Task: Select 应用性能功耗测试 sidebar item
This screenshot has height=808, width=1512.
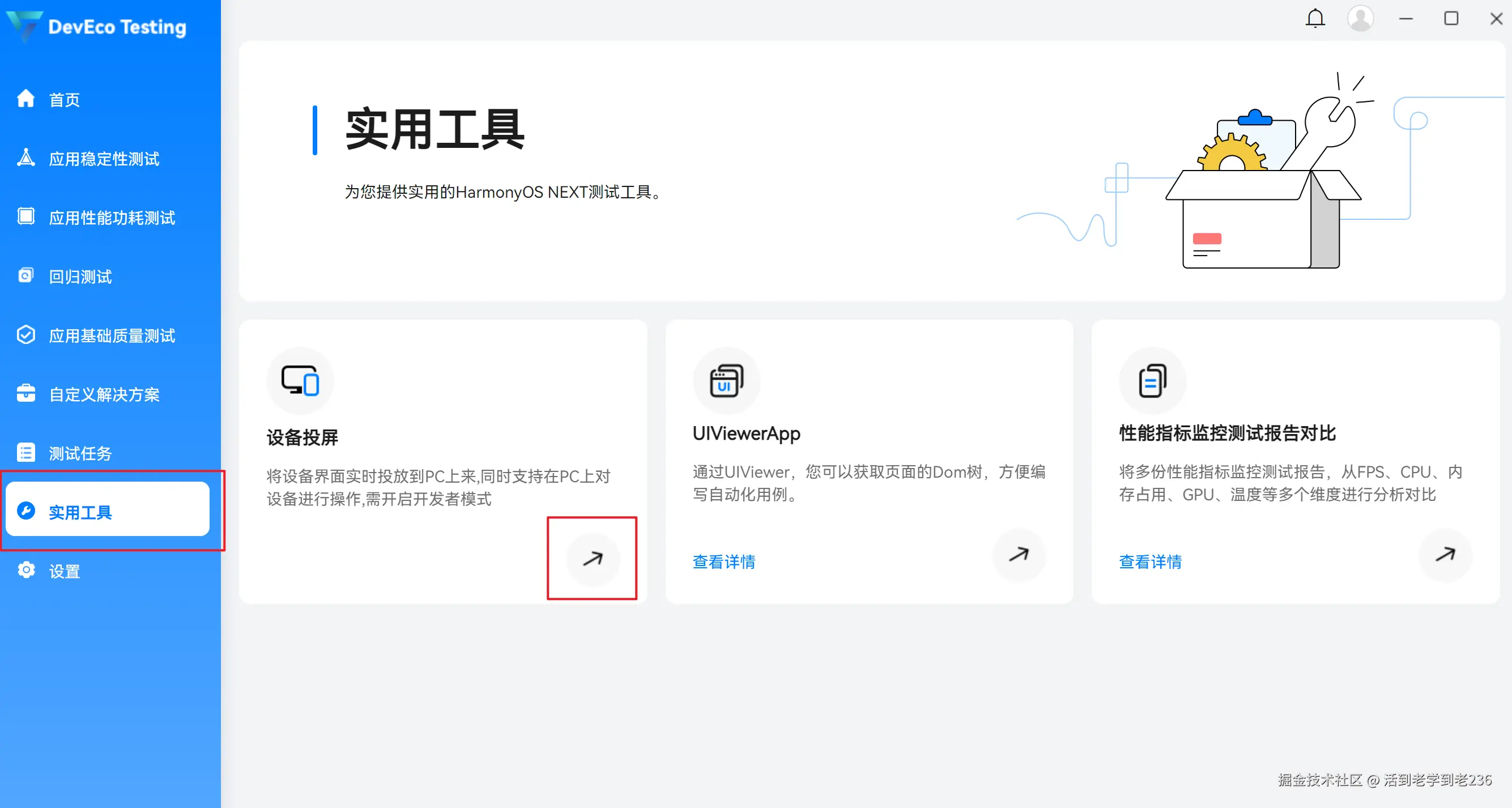Action: pos(112,218)
